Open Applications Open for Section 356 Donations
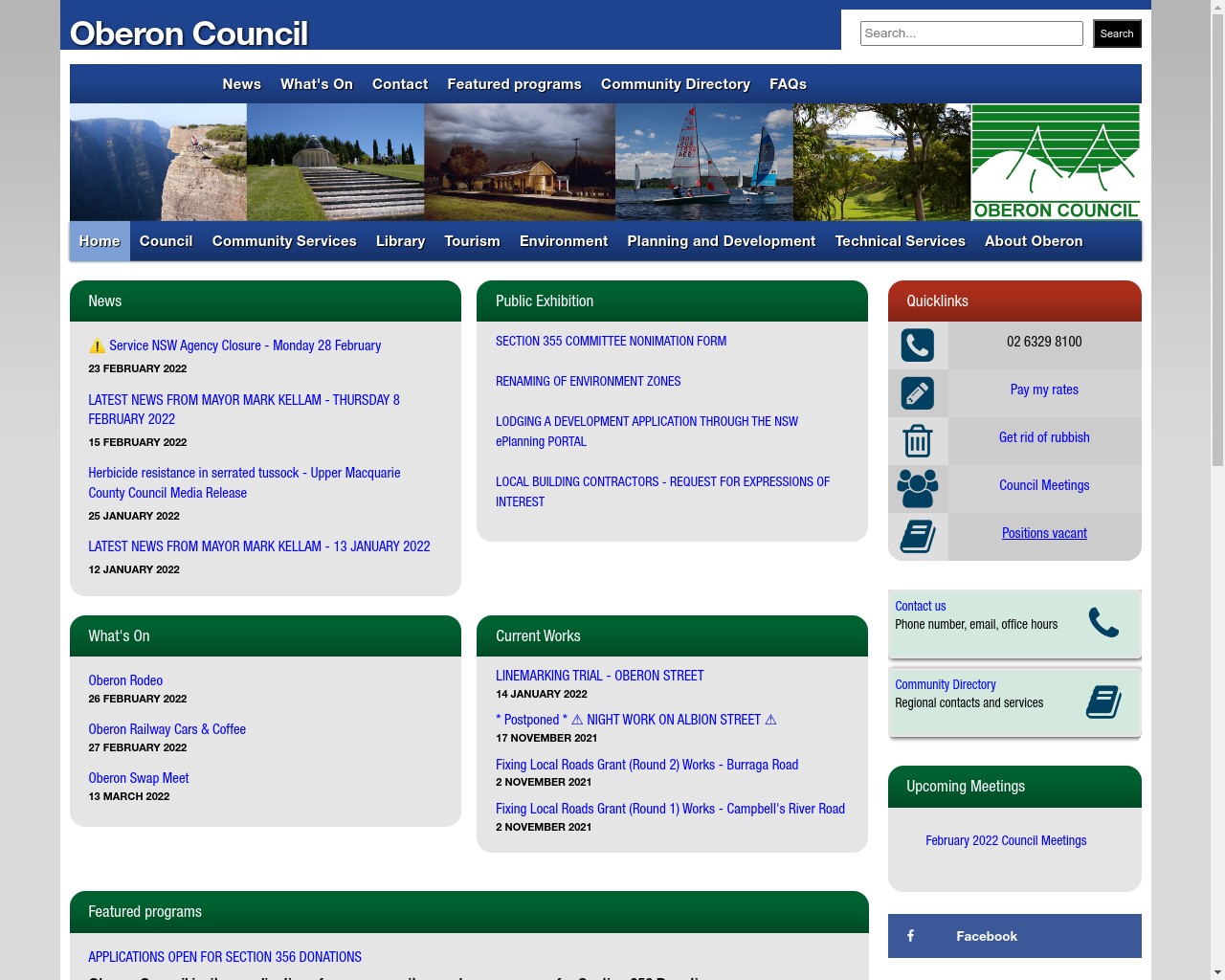Screen dimensions: 1225x980 pyautogui.click(x=225, y=957)
